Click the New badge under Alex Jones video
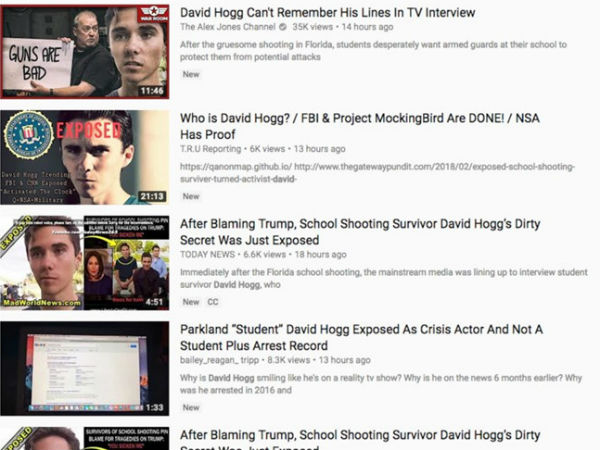This screenshot has width=600, height=450. pos(191,74)
